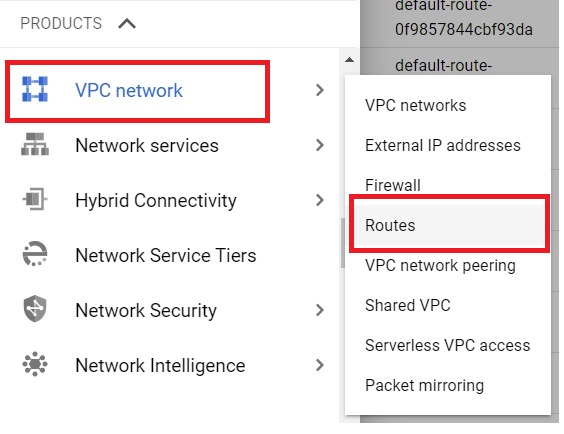Click the Network services hierarchy icon
564x434 pixels.
(x=35, y=144)
